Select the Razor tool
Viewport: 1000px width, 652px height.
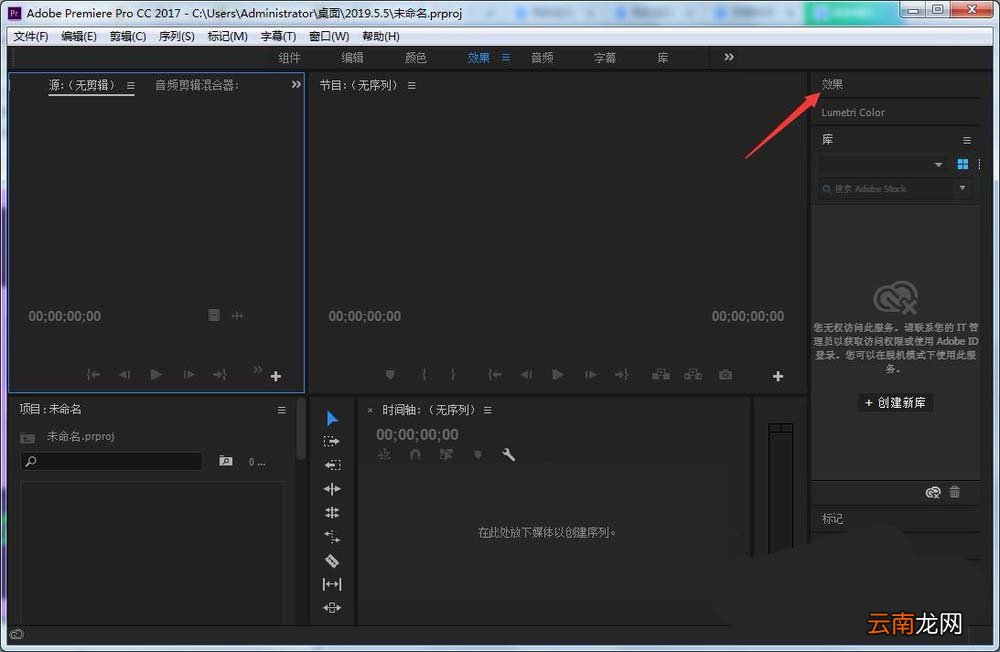[332, 561]
